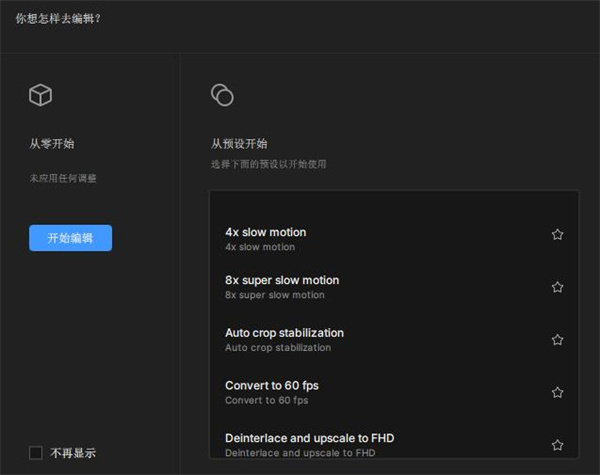Favorite the Convert to 60 fps preset

[557, 393]
